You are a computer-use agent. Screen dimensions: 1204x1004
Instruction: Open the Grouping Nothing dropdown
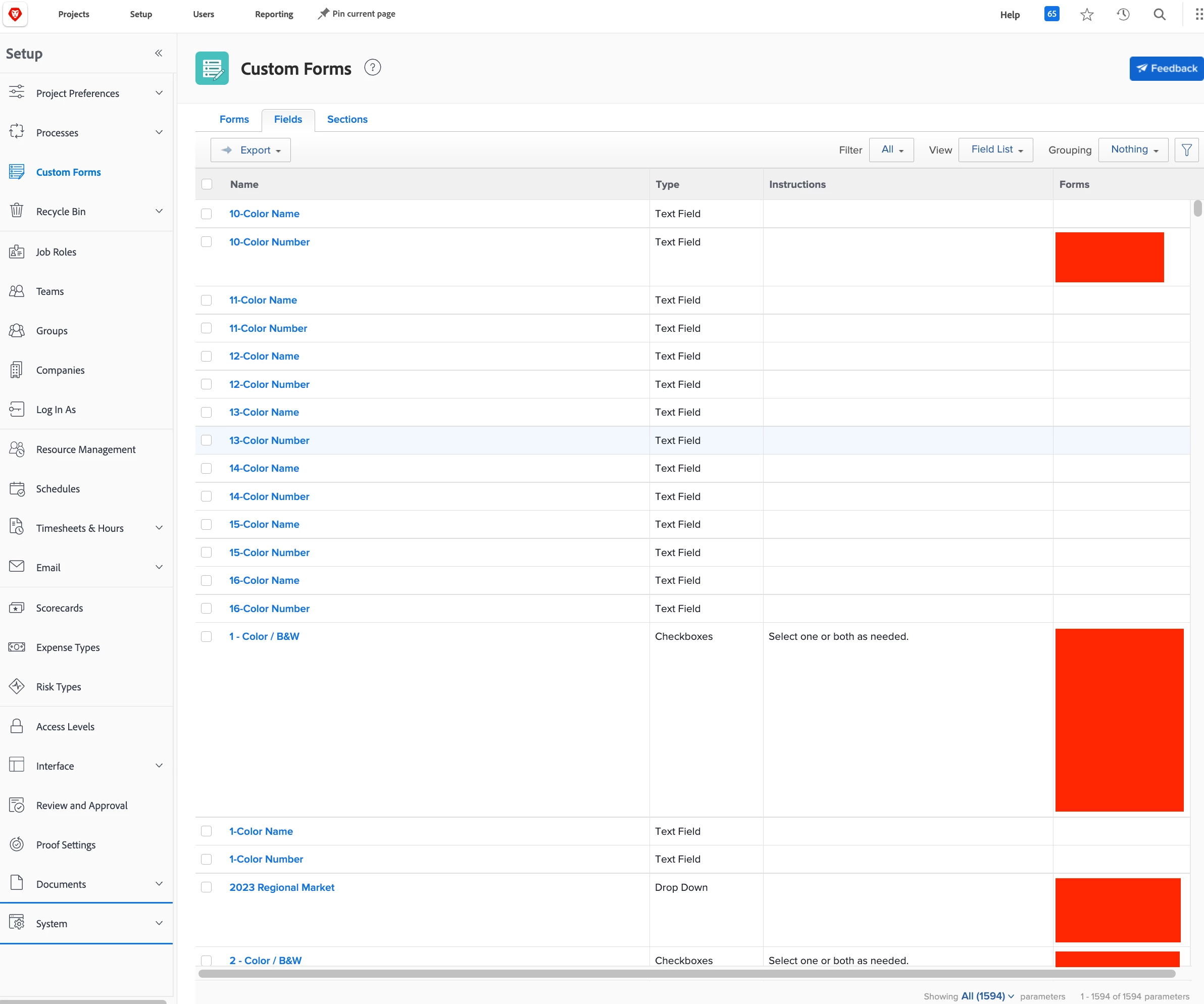click(x=1133, y=149)
